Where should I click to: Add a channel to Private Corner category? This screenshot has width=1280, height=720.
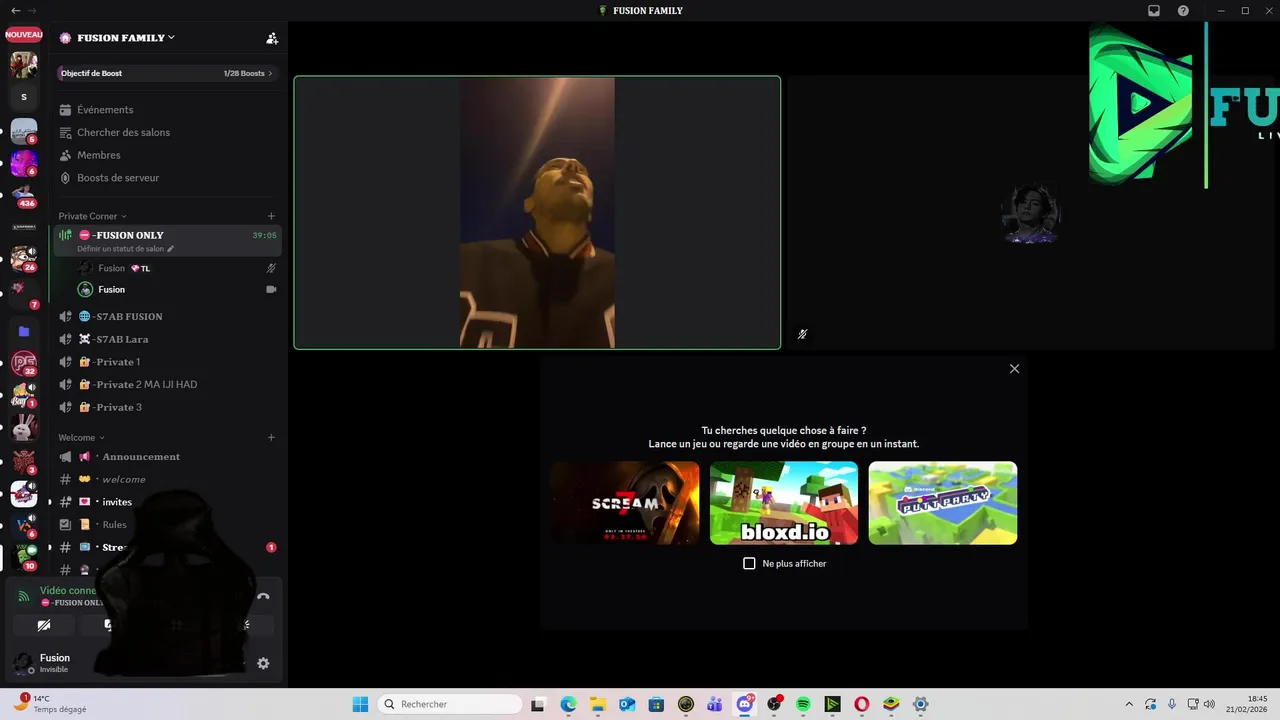point(271,216)
